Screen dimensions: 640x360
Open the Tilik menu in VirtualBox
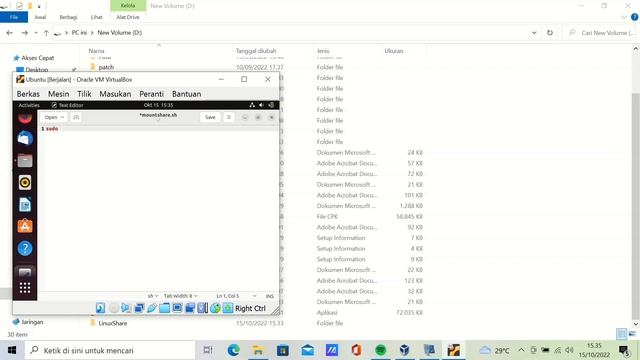coord(84,94)
